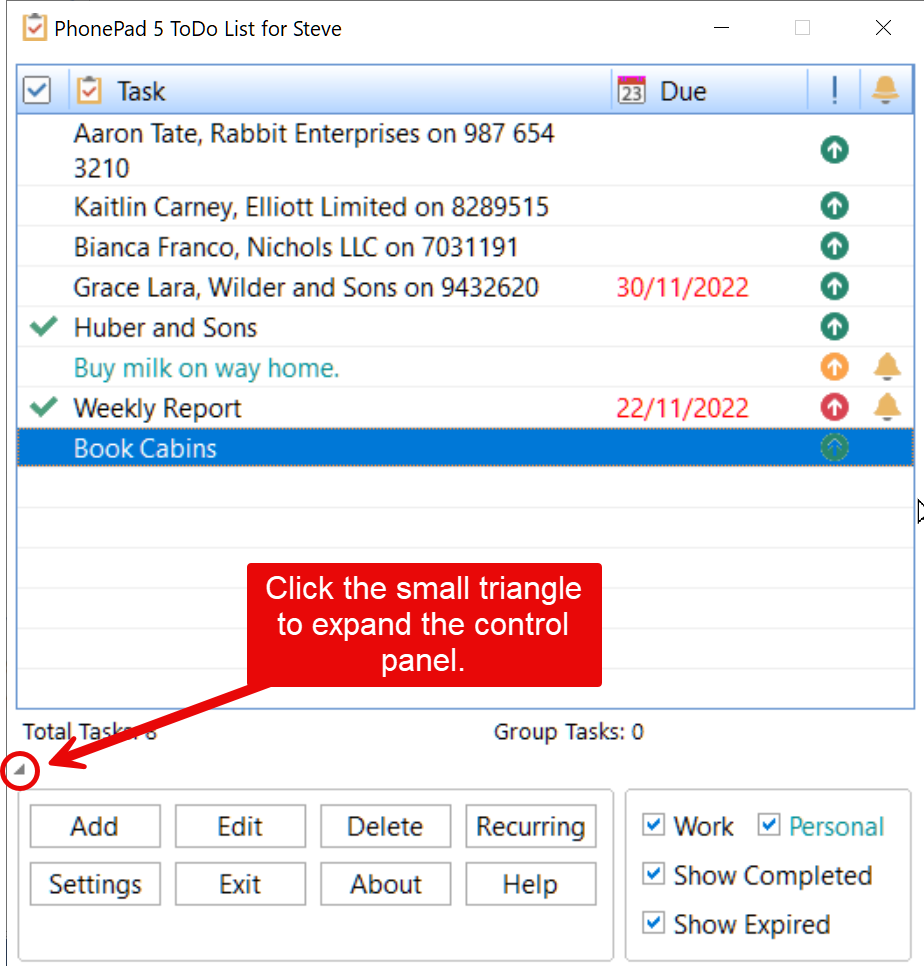Click the 22/11/2022 due date
The image size is (924, 966).
click(683, 408)
